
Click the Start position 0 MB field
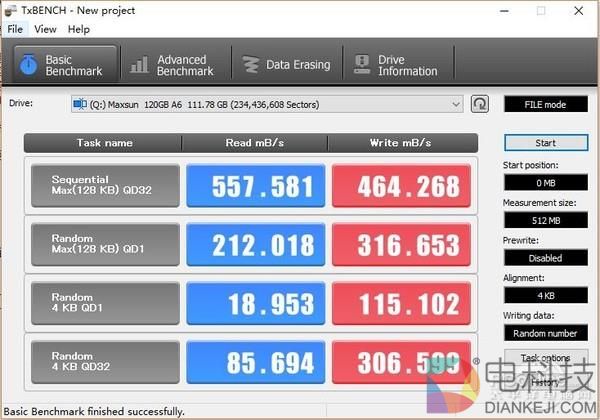click(x=545, y=183)
